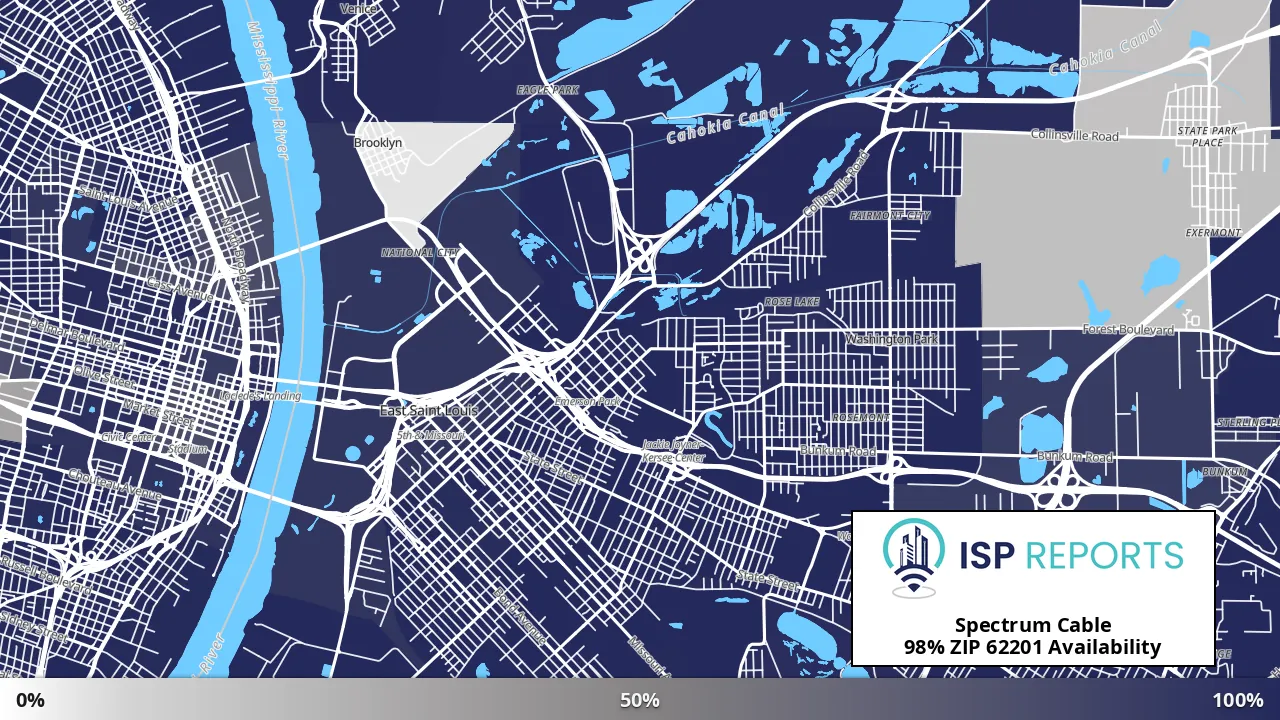This screenshot has width=1280, height=720.
Task: Click the 'NATIONAL CITY' map label
Action: [x=420, y=253]
